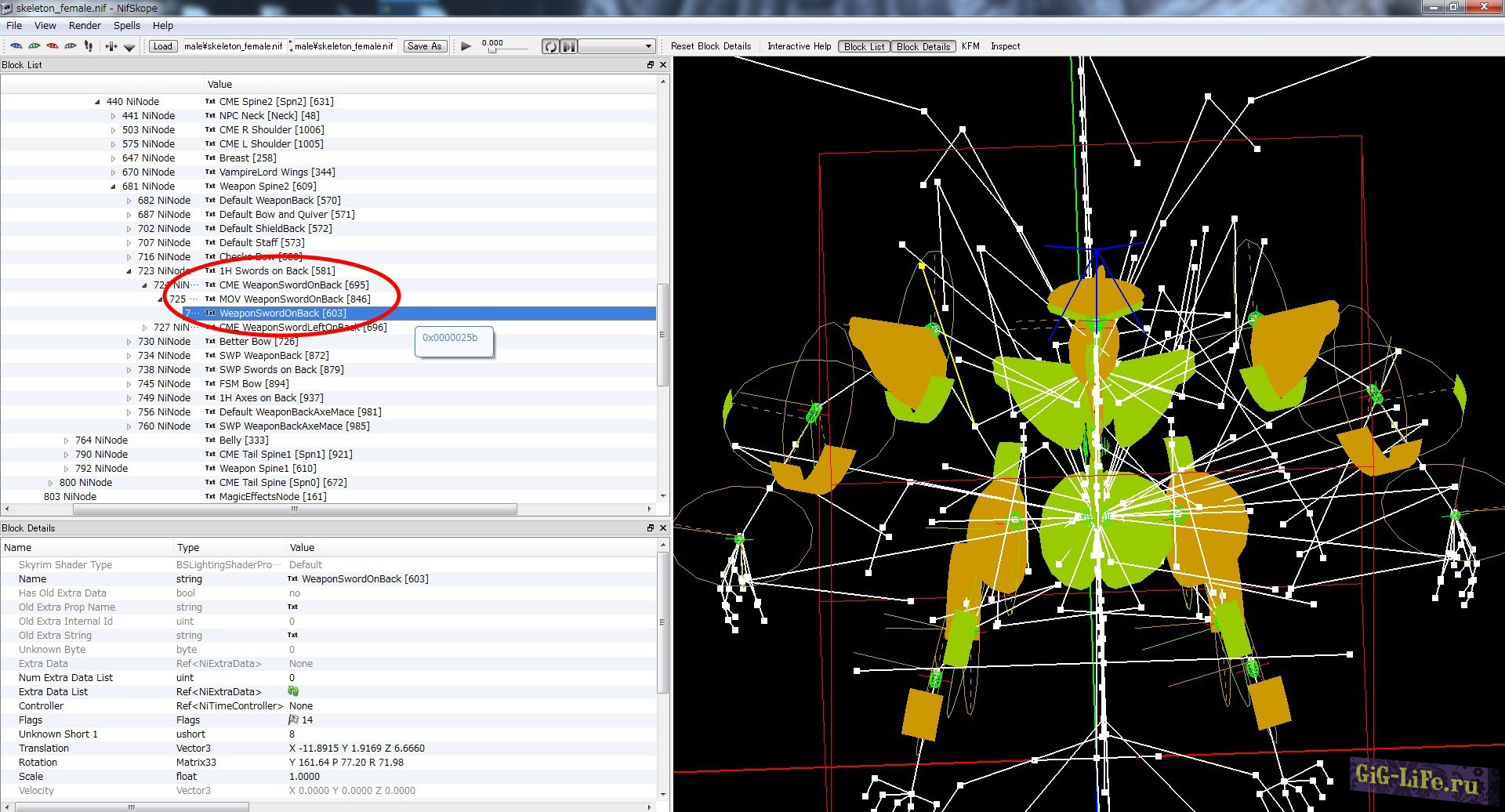
Task: Open the animation selection combo box
Action: point(616,46)
